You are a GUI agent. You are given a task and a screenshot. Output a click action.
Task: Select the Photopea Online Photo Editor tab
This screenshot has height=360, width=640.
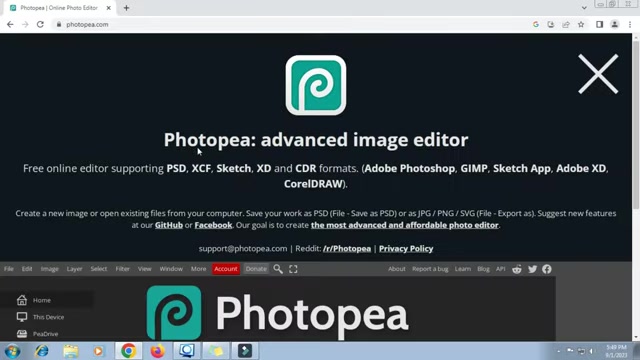tap(60, 8)
